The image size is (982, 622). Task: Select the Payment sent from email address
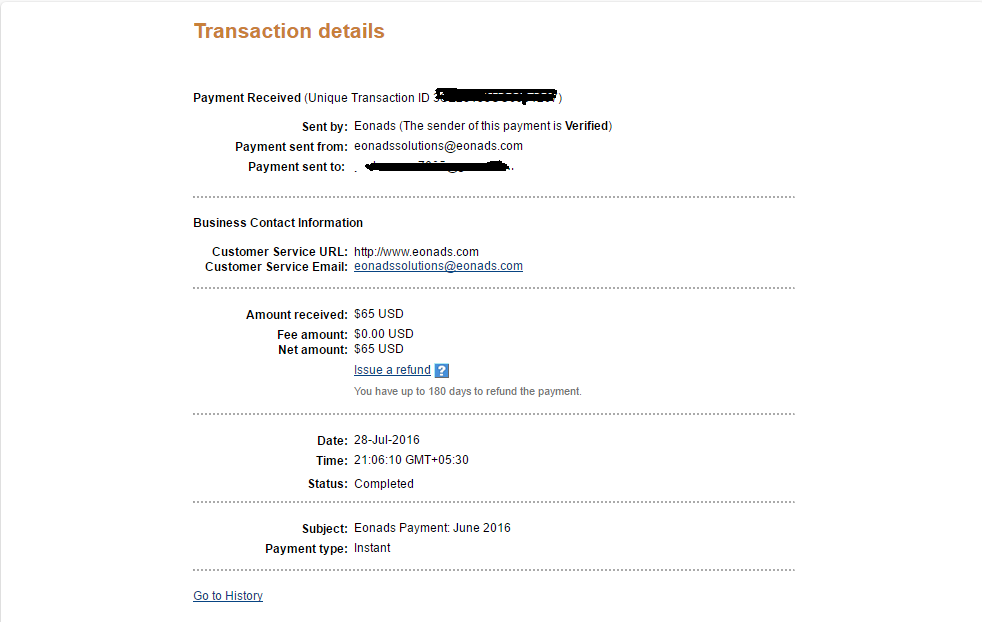[x=438, y=146]
